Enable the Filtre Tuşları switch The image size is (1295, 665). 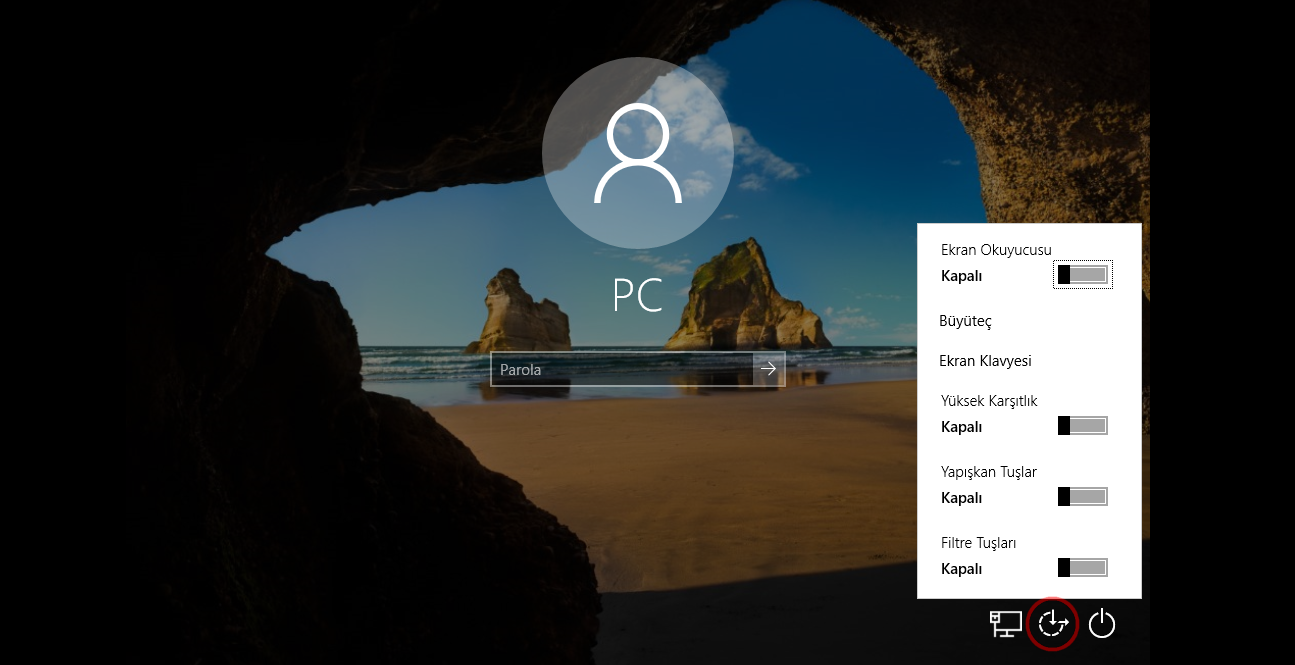point(1083,568)
